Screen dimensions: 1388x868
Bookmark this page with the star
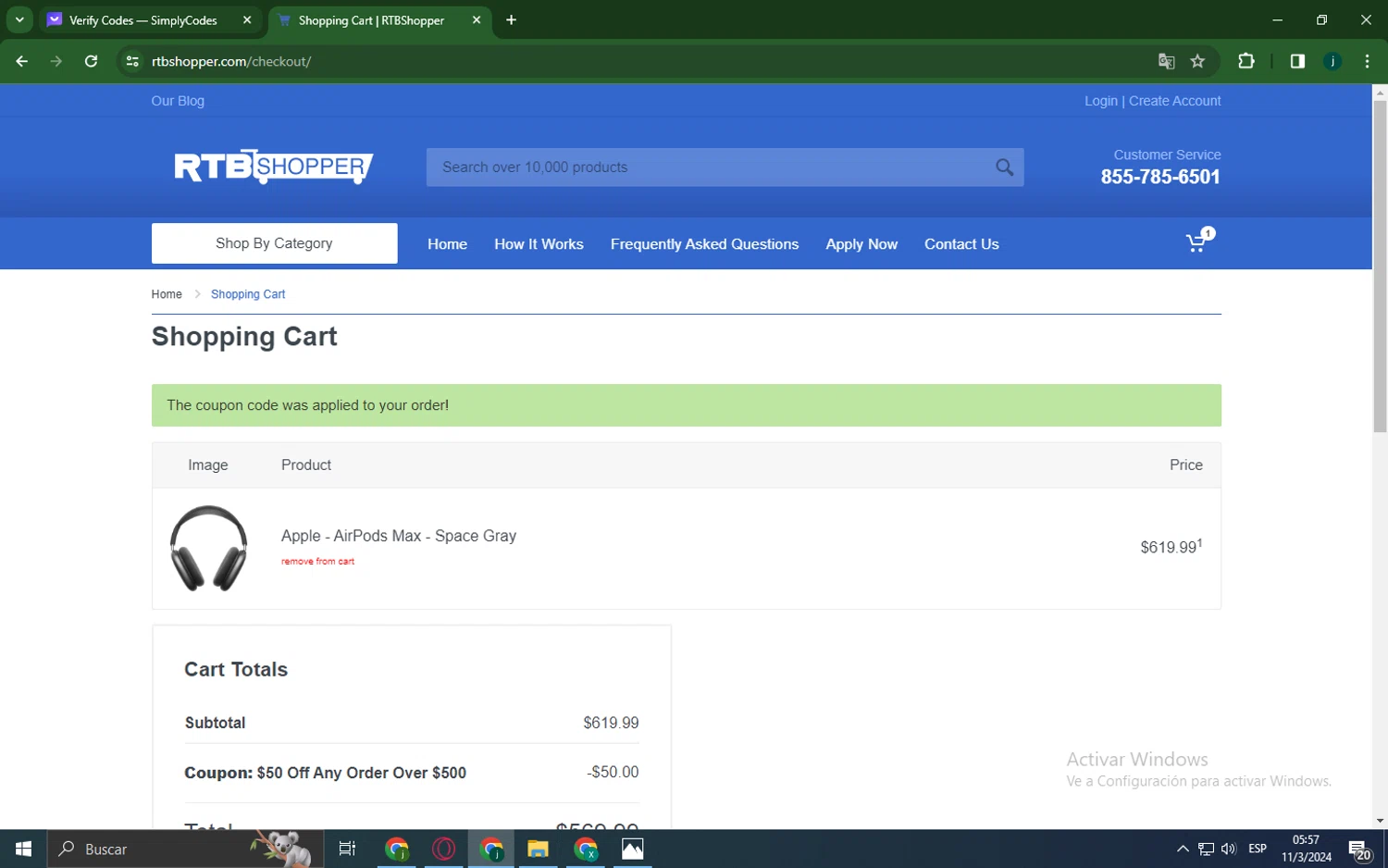[x=1197, y=61]
